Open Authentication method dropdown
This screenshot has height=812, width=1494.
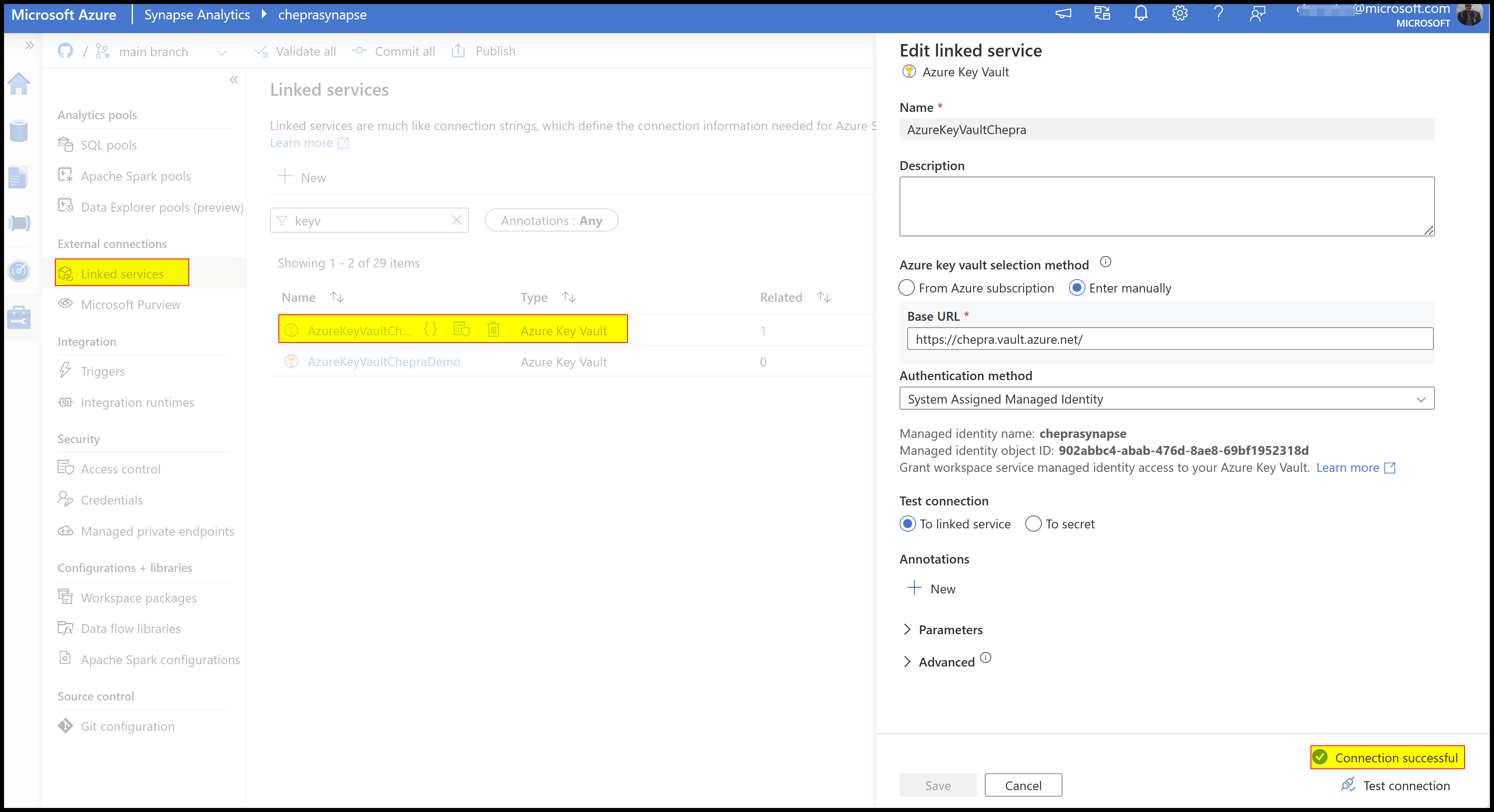pos(1167,399)
